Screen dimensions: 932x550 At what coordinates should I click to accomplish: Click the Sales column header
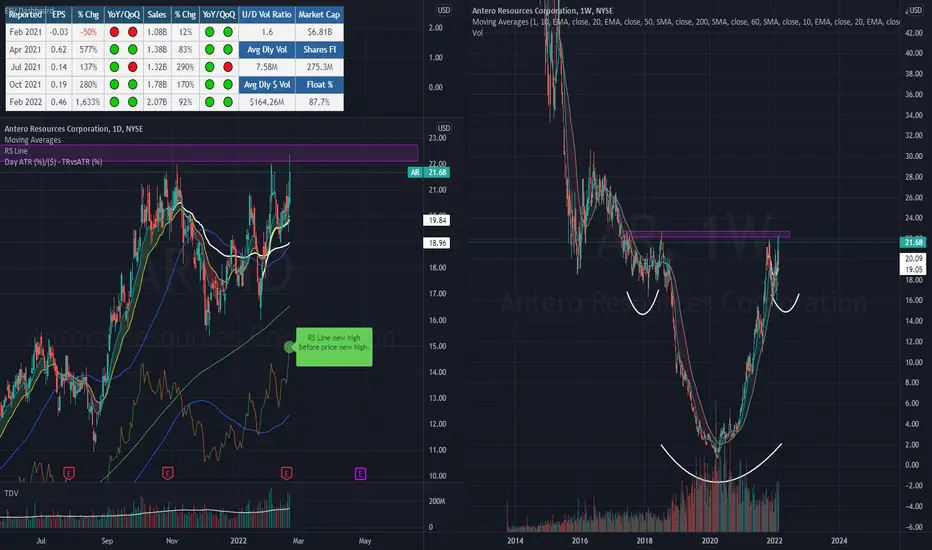coord(157,15)
